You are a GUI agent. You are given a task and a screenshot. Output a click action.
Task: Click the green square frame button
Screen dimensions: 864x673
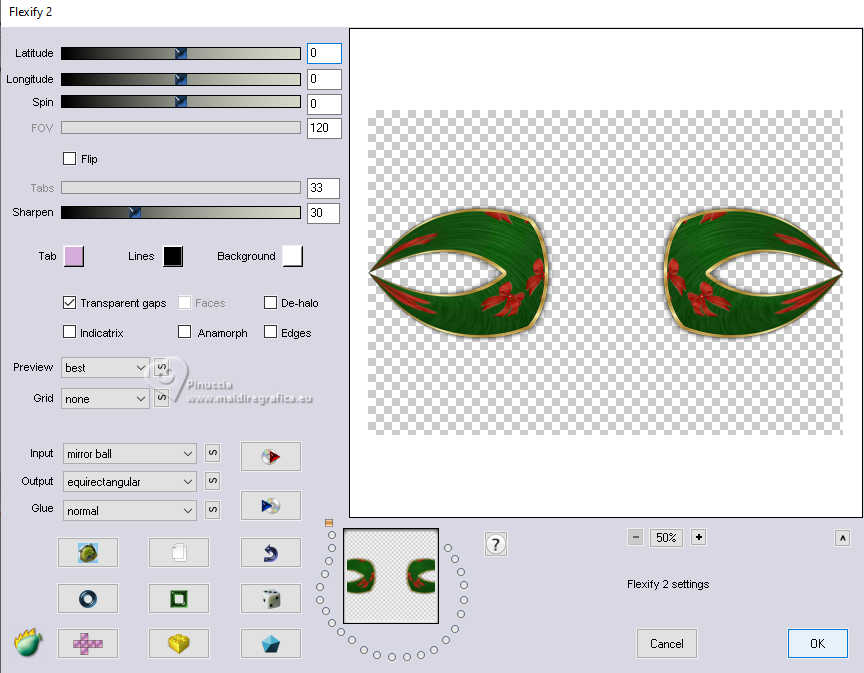pyautogui.click(x=179, y=599)
